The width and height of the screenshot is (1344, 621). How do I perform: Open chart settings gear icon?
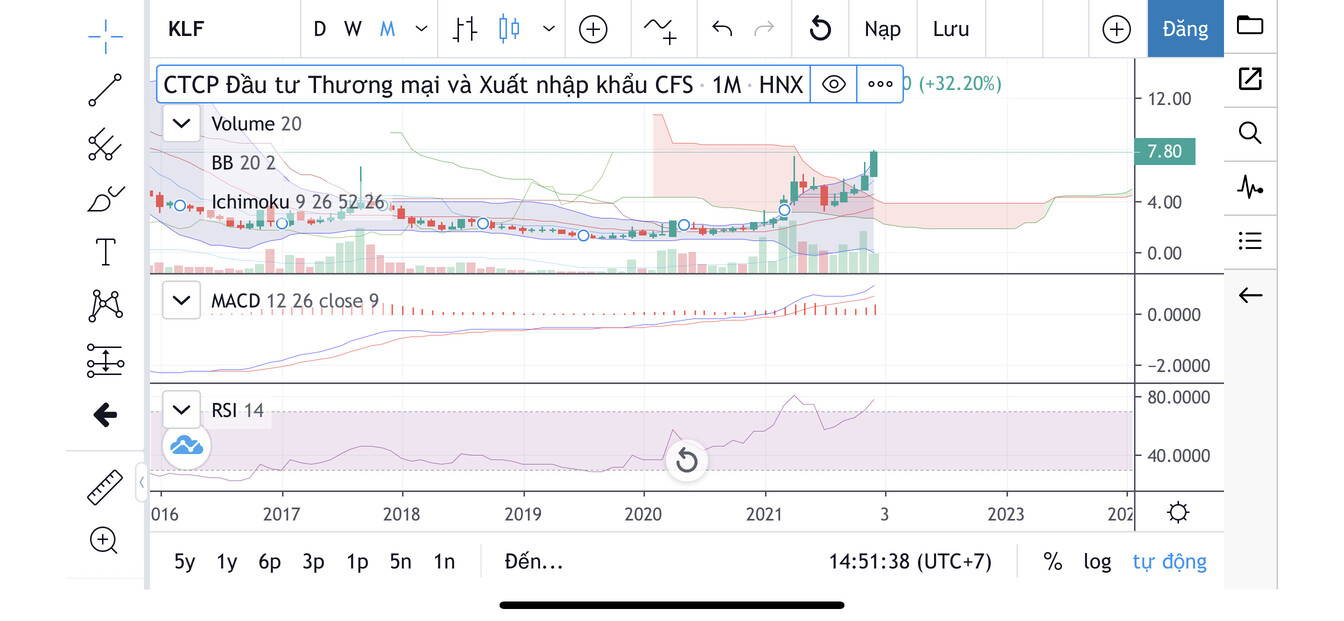click(1178, 513)
